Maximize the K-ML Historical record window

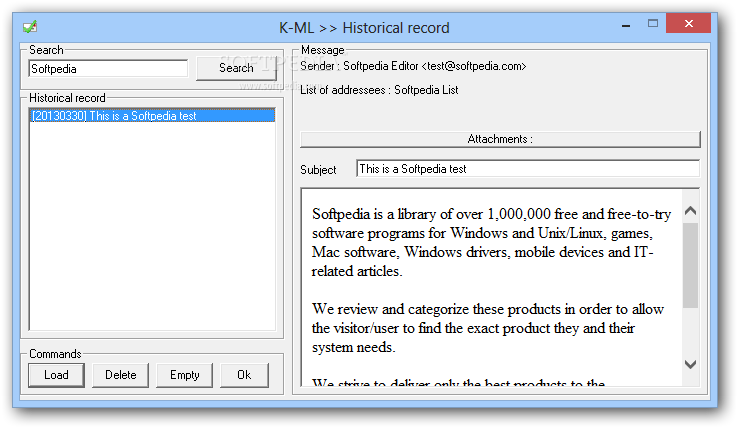[653, 24]
